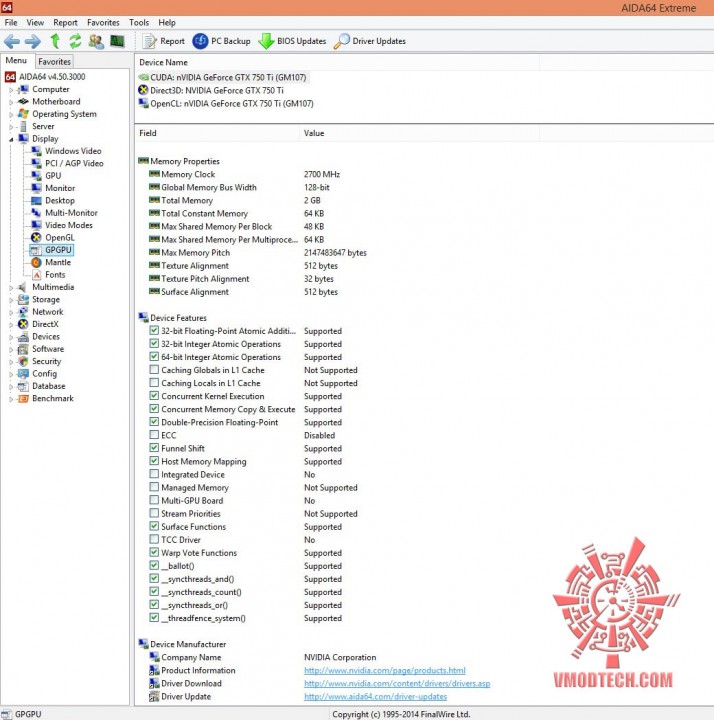Toggle 32-bit Floating-Point Atomic Addition checkbox
Viewport: 714px width, 720px height.
tap(154, 330)
